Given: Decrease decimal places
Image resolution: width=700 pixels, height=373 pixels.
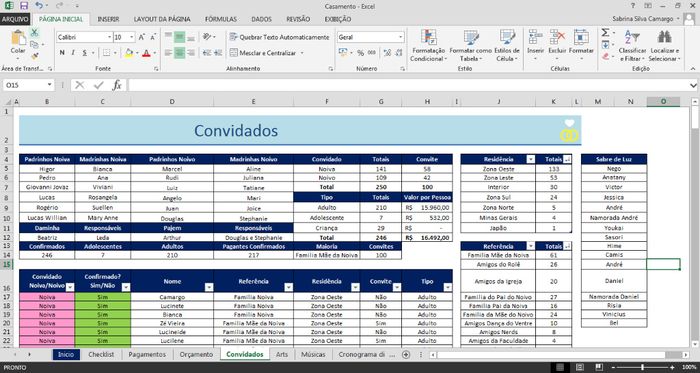Looking at the screenshot, I should tap(398, 53).
